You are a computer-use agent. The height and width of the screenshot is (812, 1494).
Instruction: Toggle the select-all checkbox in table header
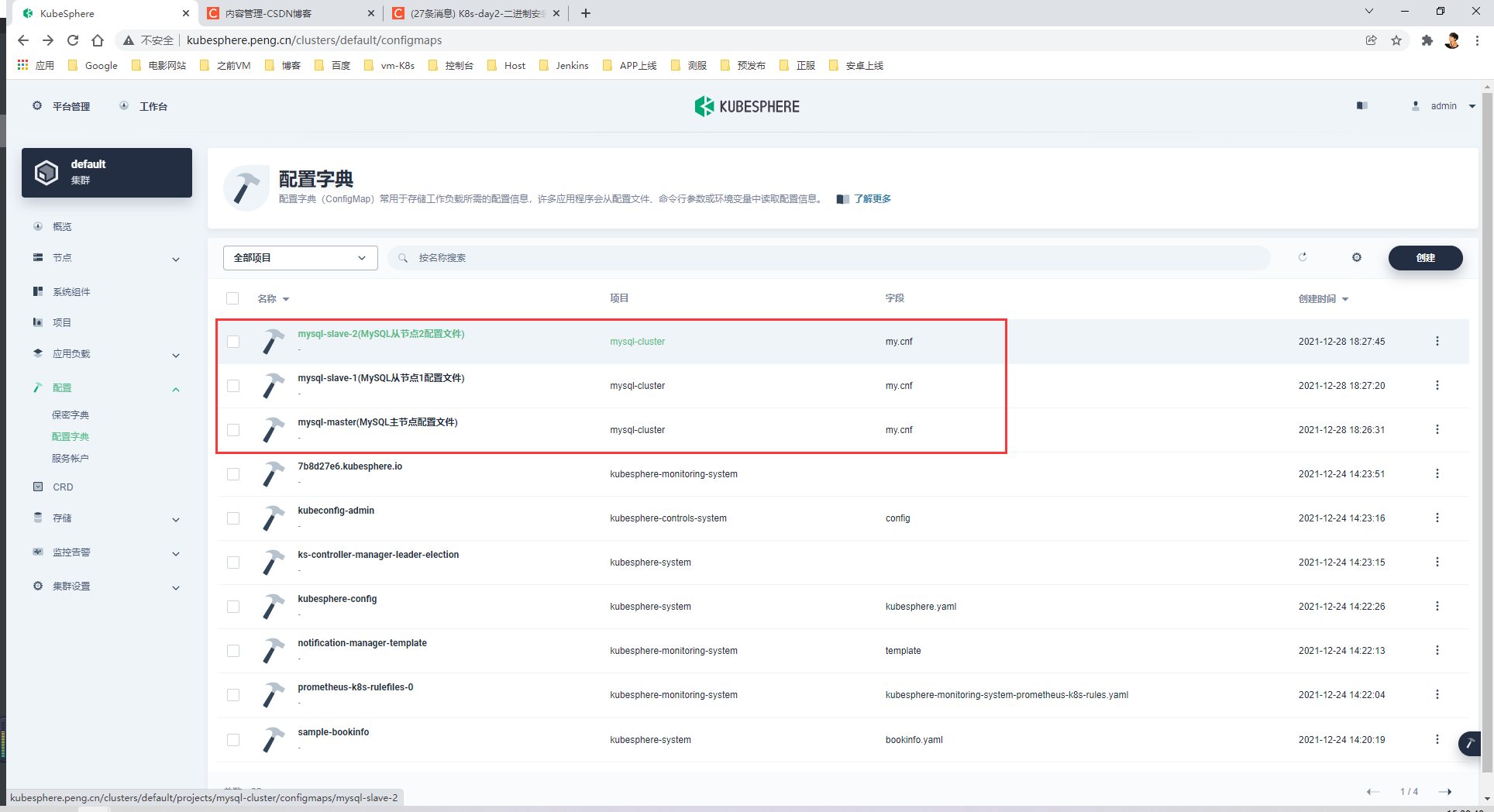tap(232, 298)
